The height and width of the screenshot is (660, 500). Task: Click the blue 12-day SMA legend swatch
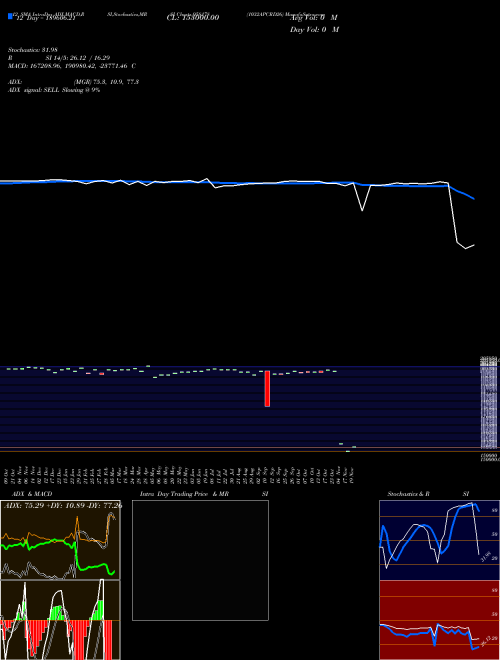(11, 16)
